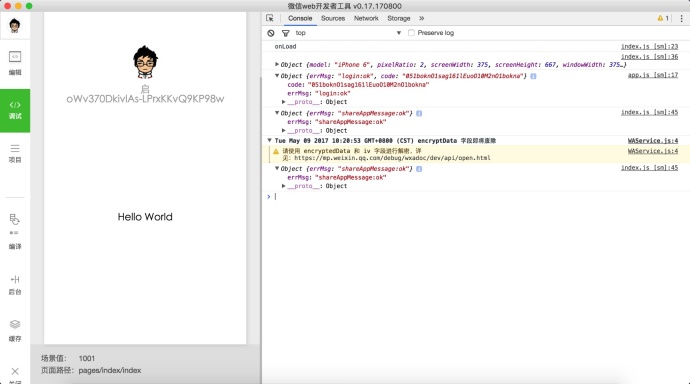Switch to the Sources tab
690x384 pixels.
[333, 18]
